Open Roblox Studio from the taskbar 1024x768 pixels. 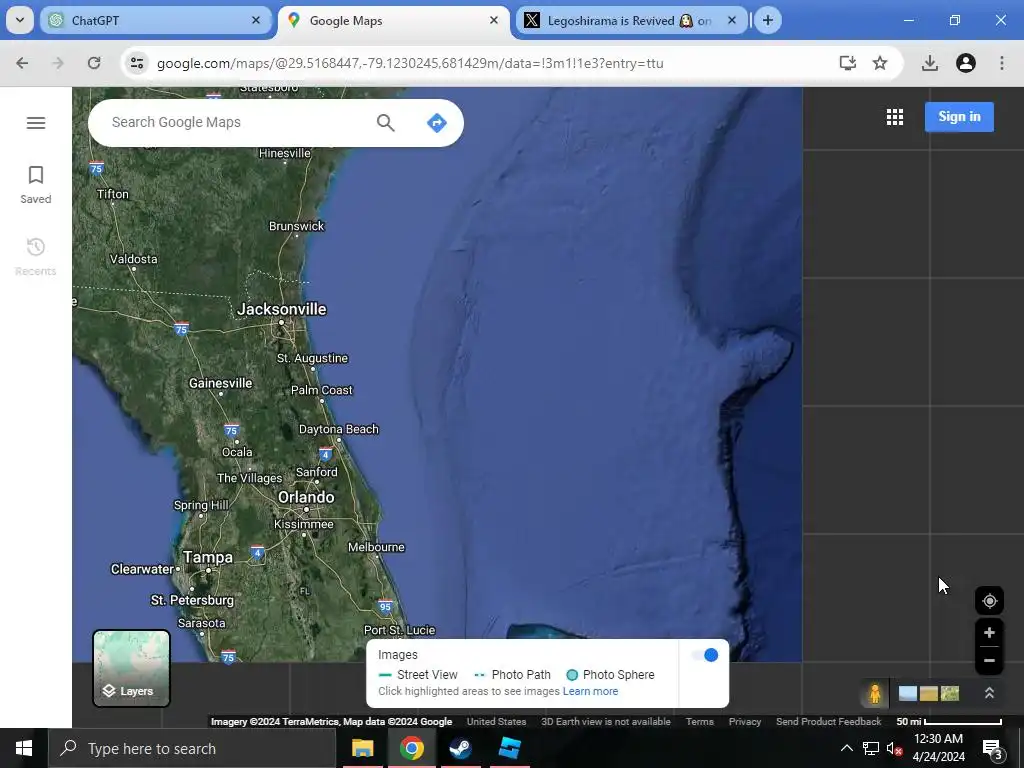pos(509,748)
